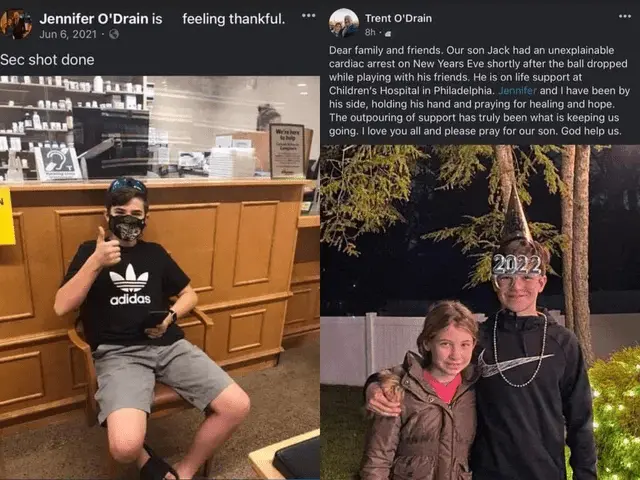Open the pharmacy vaccination photo
This screenshot has height=480, width=640.
[160, 278]
